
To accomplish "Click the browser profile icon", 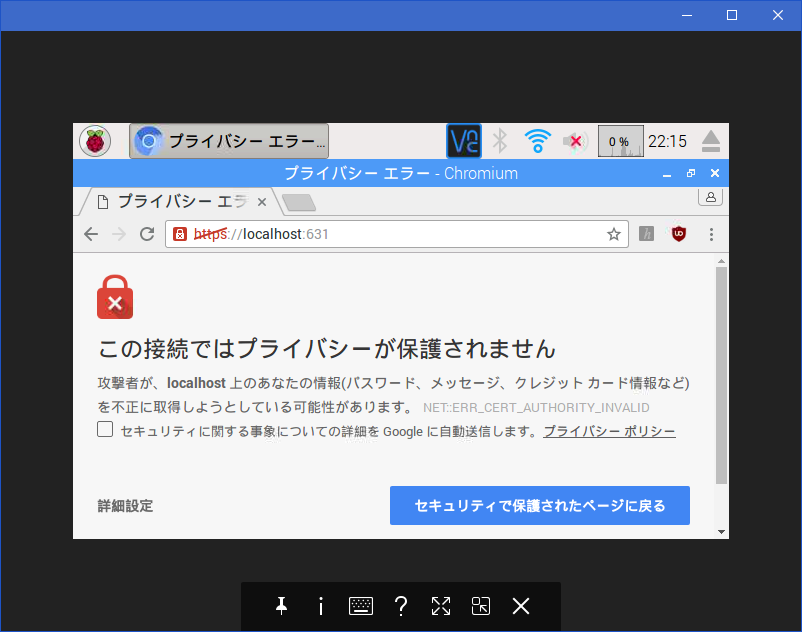I will click(710, 197).
